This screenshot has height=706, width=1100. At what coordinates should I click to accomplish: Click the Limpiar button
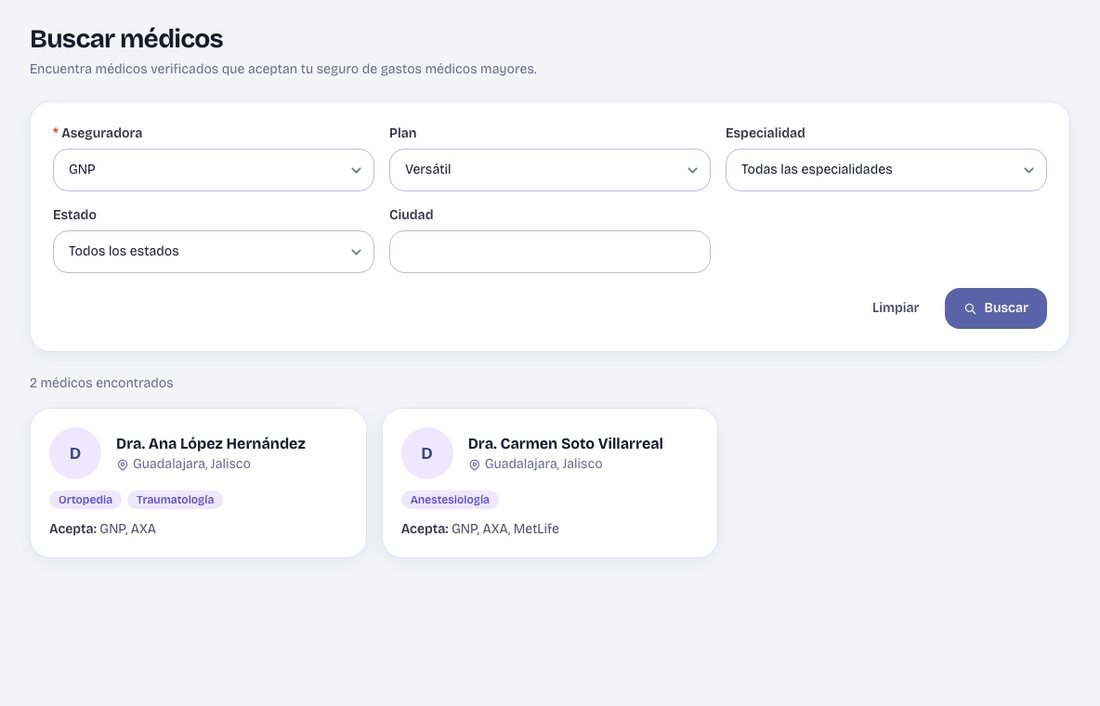[x=895, y=308]
